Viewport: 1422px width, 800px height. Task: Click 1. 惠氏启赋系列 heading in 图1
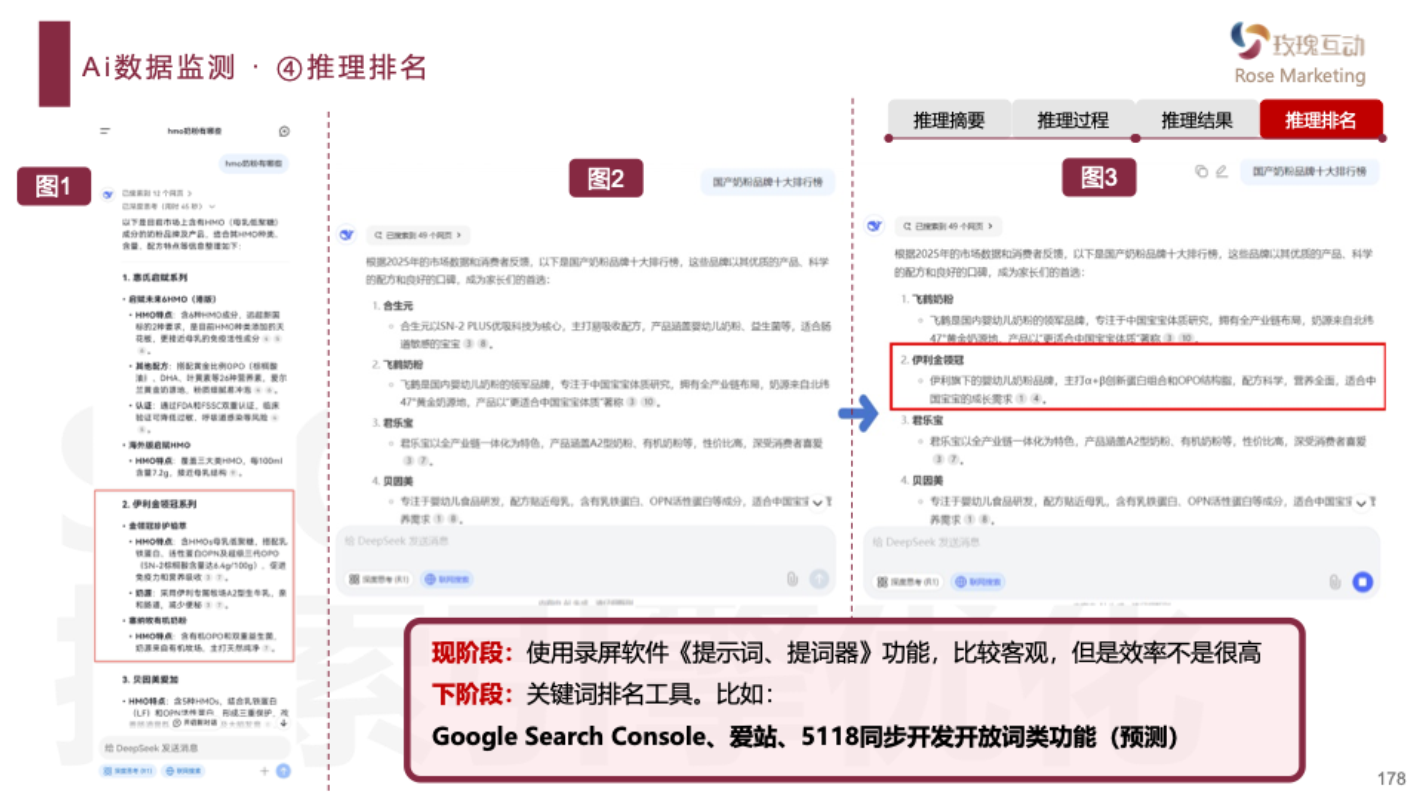(x=154, y=278)
